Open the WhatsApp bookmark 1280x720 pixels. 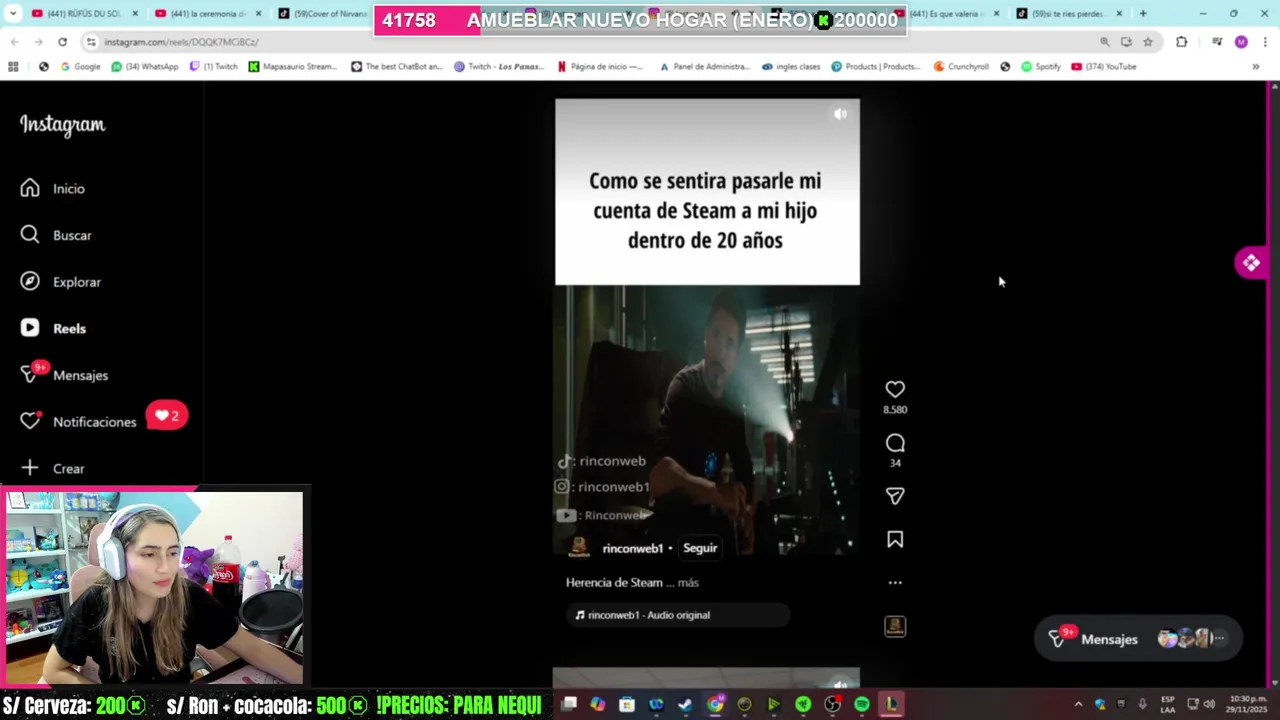pos(145,67)
